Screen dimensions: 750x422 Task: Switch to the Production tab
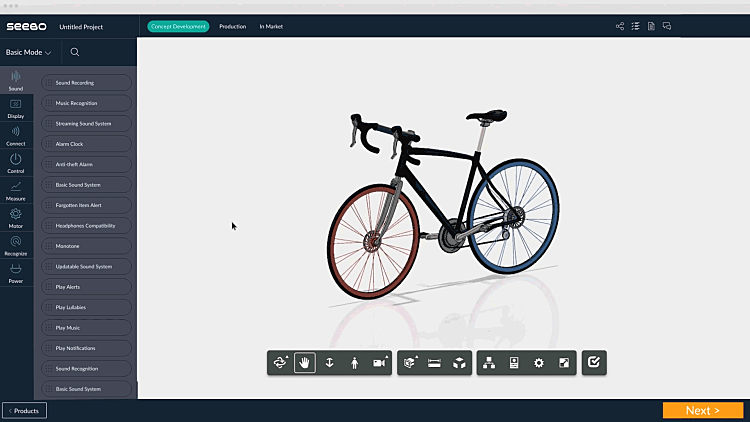click(232, 26)
